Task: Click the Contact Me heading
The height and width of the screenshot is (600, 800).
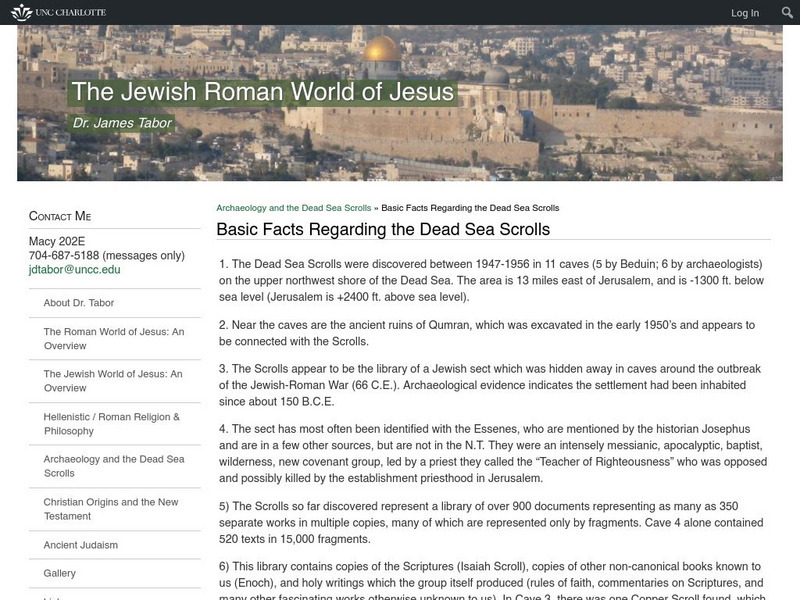Action: click(x=60, y=215)
